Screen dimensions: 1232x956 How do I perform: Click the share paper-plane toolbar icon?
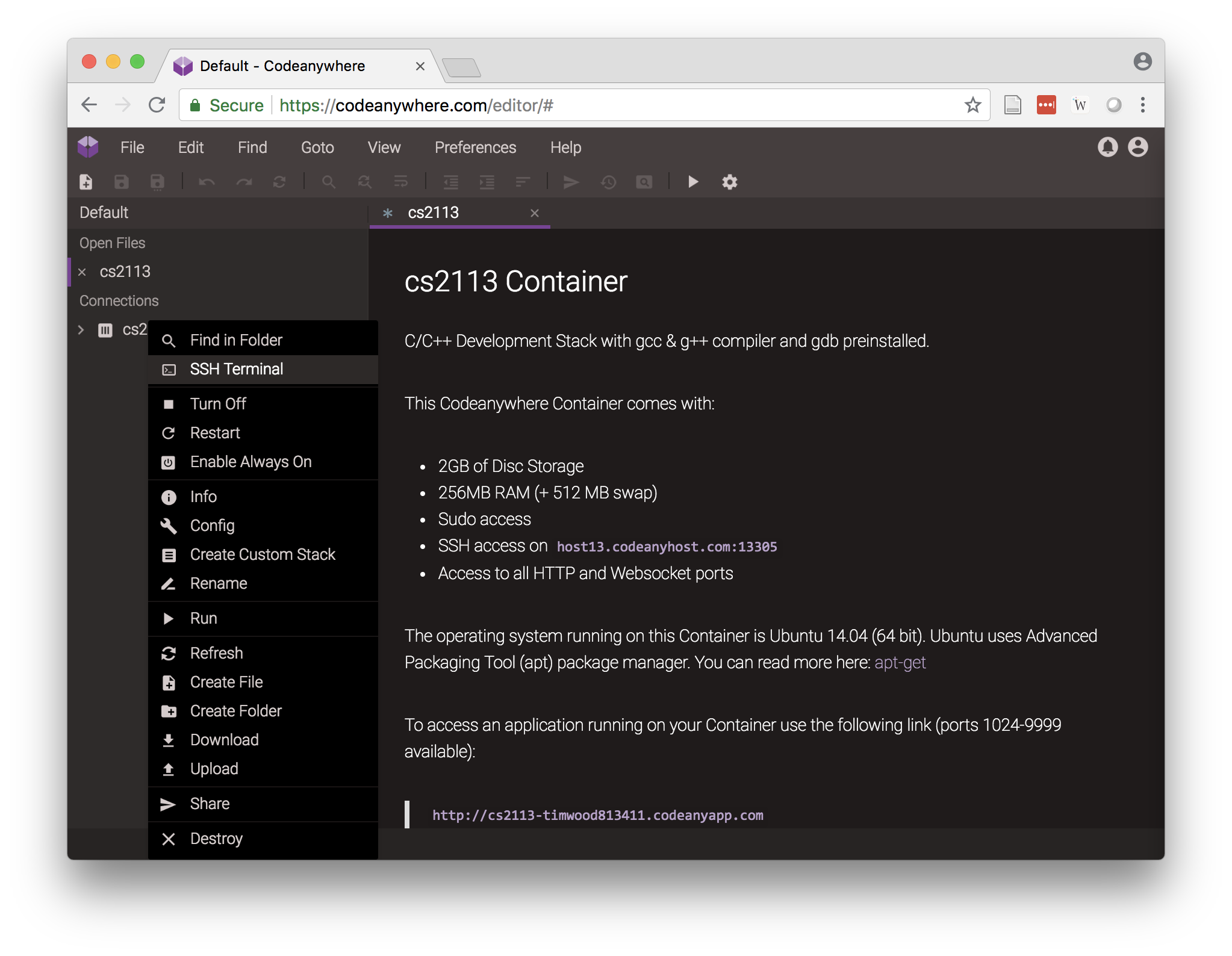(x=571, y=182)
